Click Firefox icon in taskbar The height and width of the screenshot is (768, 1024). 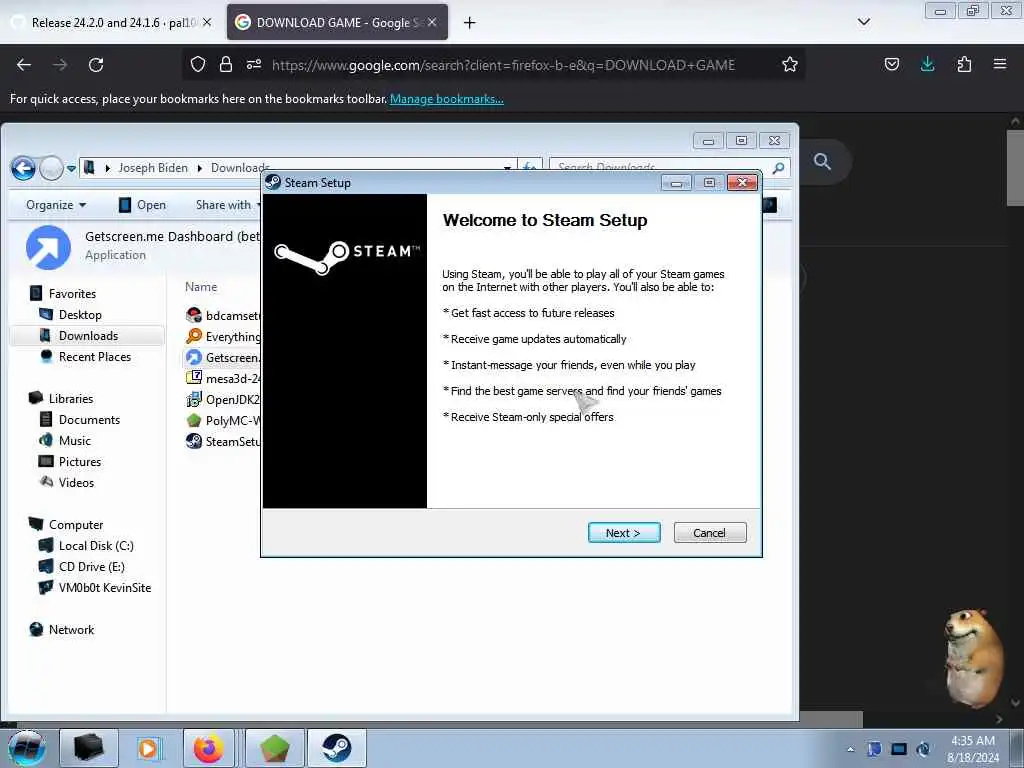[208, 748]
